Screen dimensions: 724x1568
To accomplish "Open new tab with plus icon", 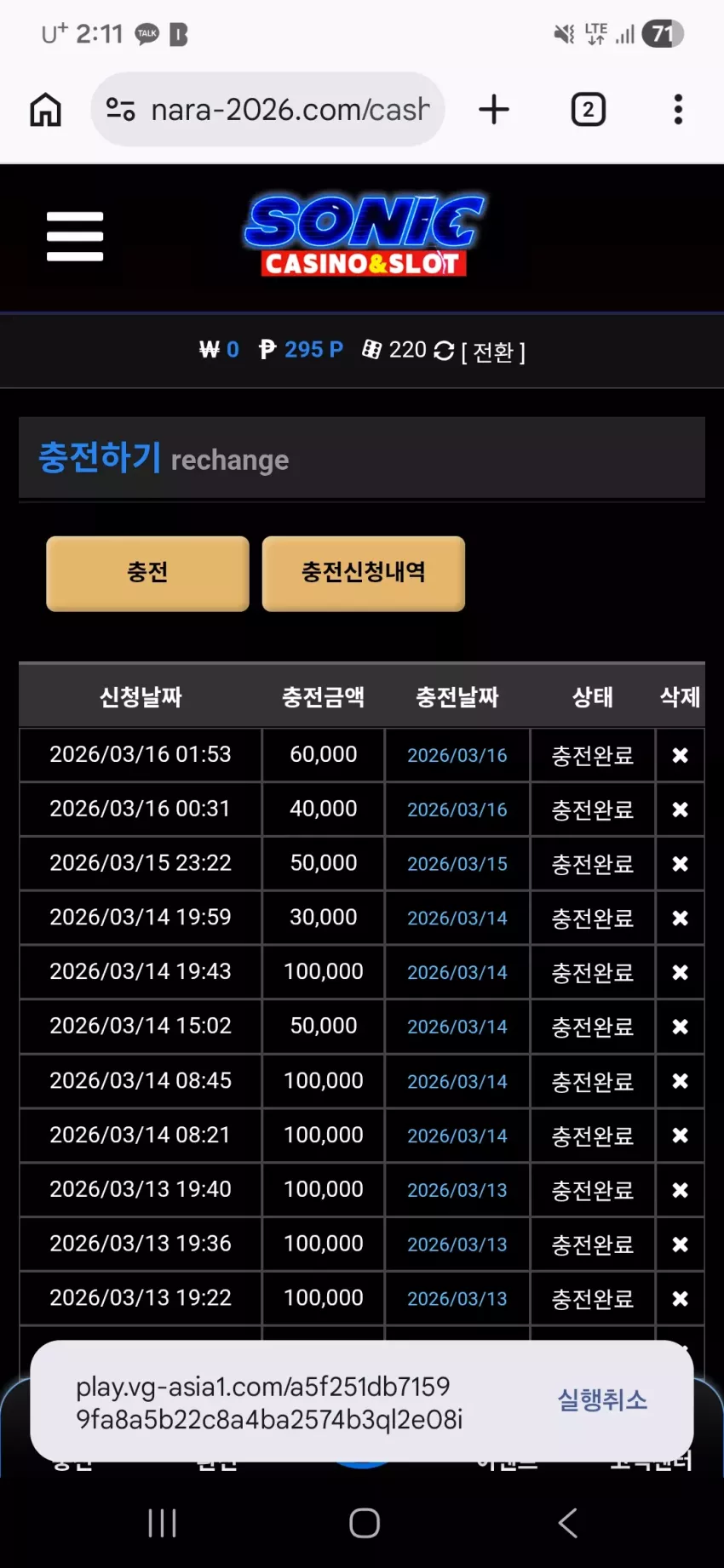I will click(494, 110).
